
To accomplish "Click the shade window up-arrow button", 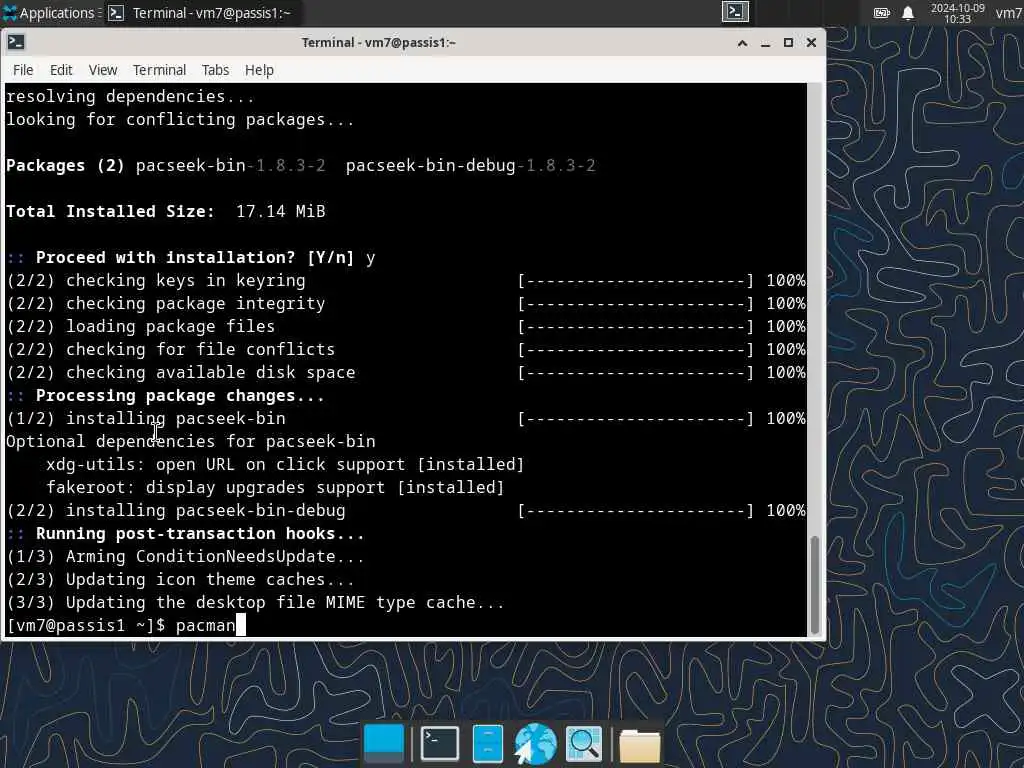I will [743, 43].
